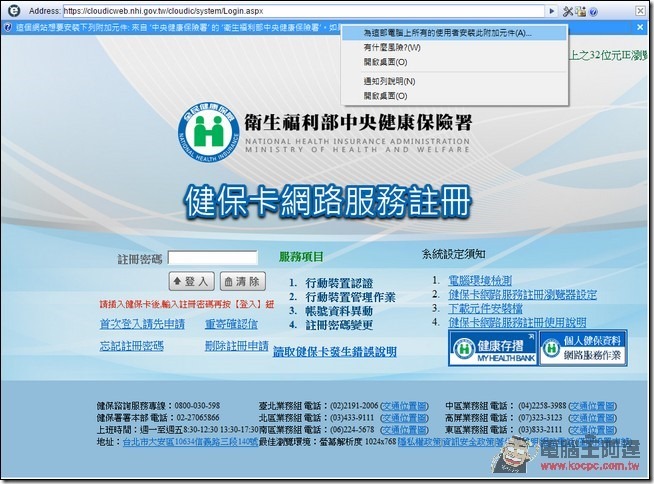The image size is (654, 484).
Task: Focus the 註冊密碼 password field
Action: tap(213, 258)
